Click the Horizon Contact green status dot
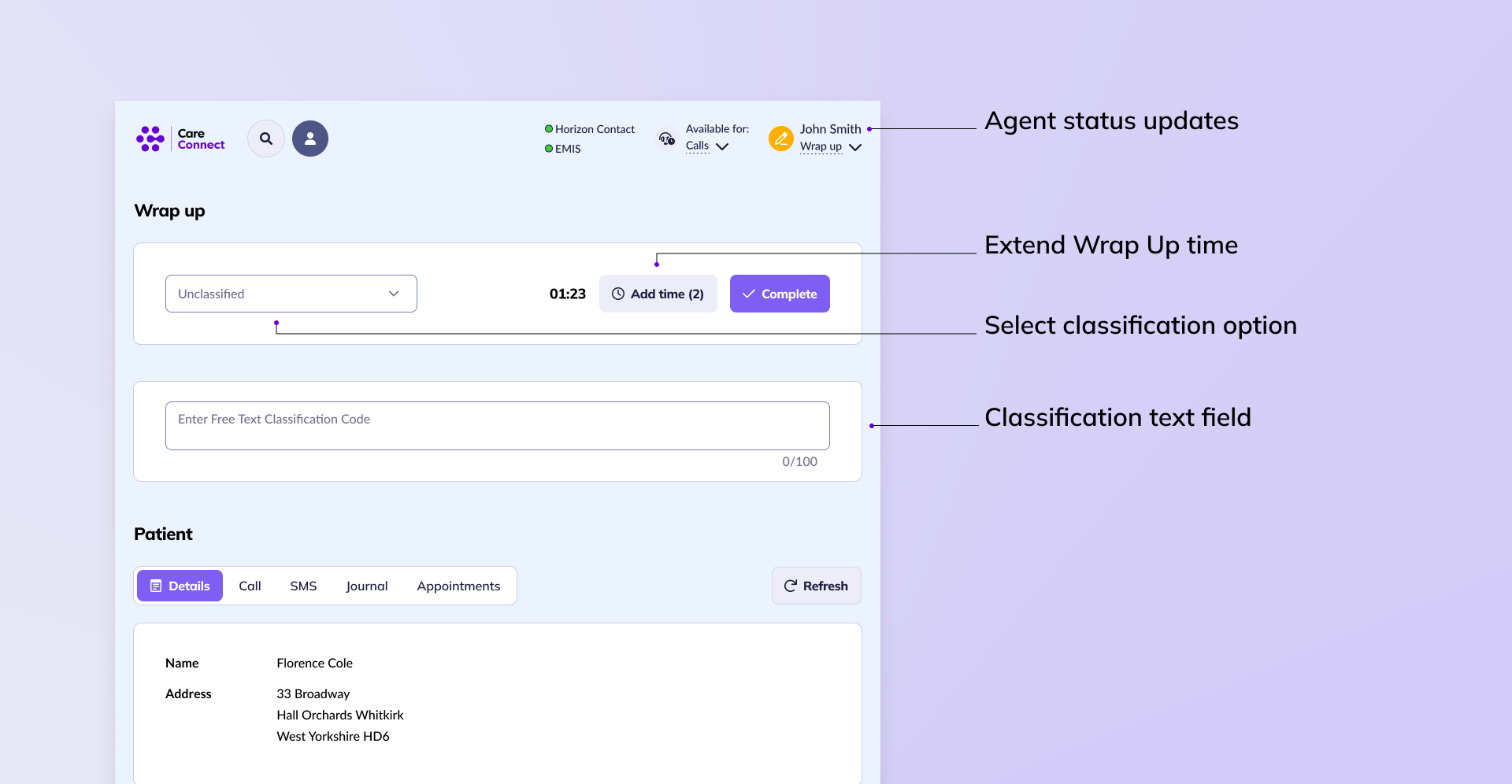The height and width of the screenshot is (784, 1512). (x=549, y=129)
